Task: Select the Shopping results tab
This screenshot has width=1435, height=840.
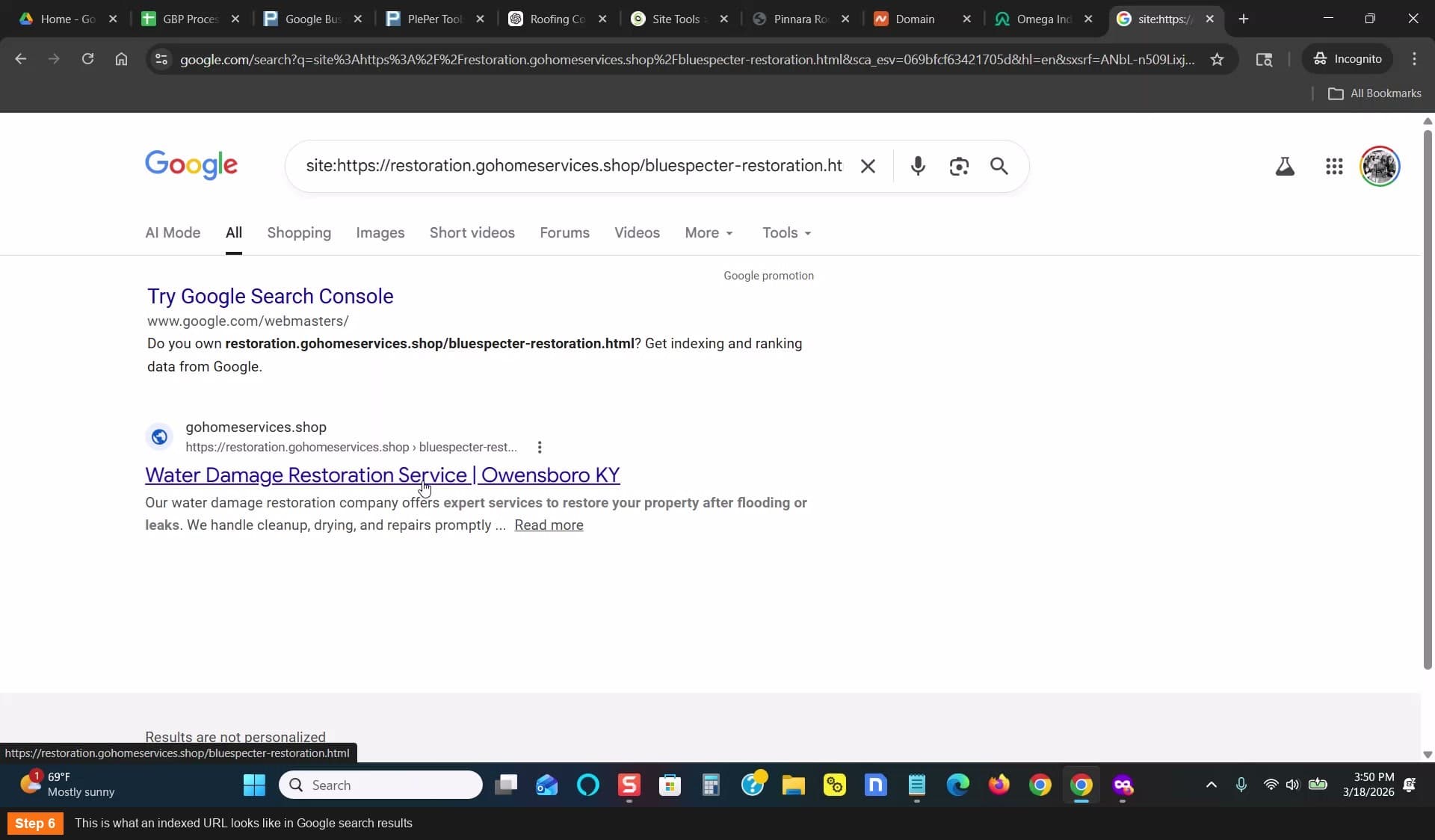Action: 299,232
